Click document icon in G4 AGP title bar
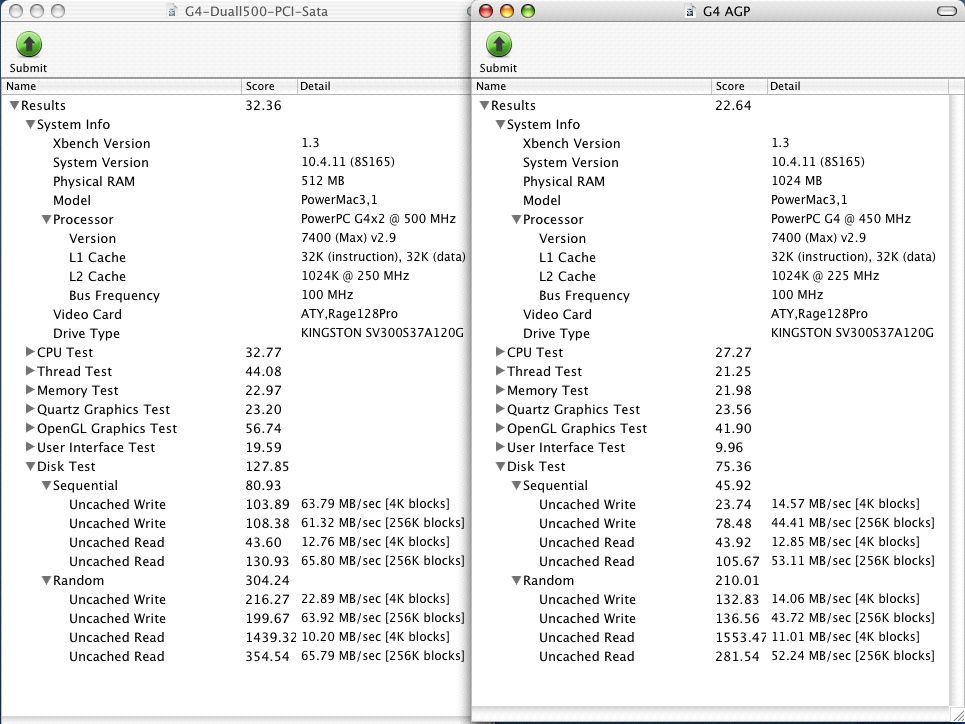This screenshot has height=724, width=965. (x=691, y=11)
